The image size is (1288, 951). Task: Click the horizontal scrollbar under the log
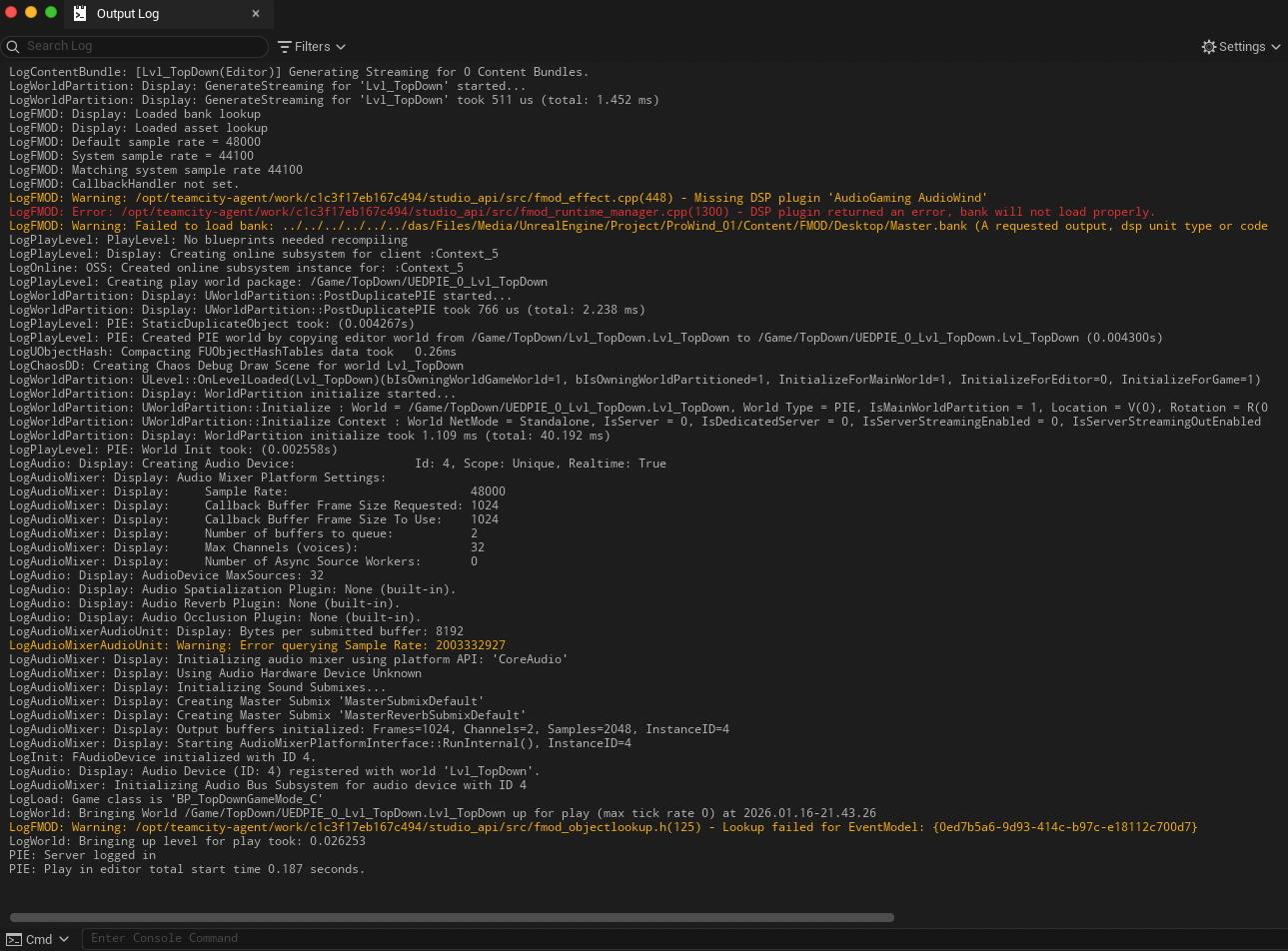coord(452,917)
